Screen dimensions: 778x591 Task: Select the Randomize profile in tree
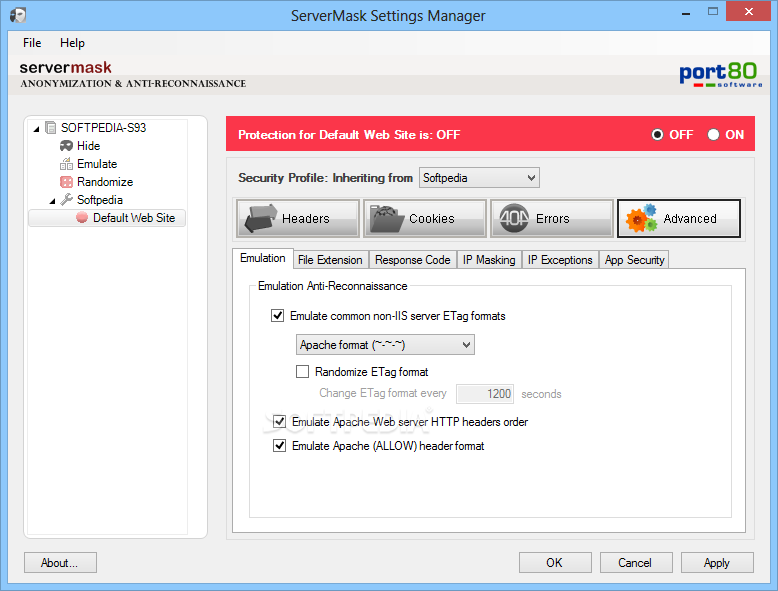[x=105, y=182]
